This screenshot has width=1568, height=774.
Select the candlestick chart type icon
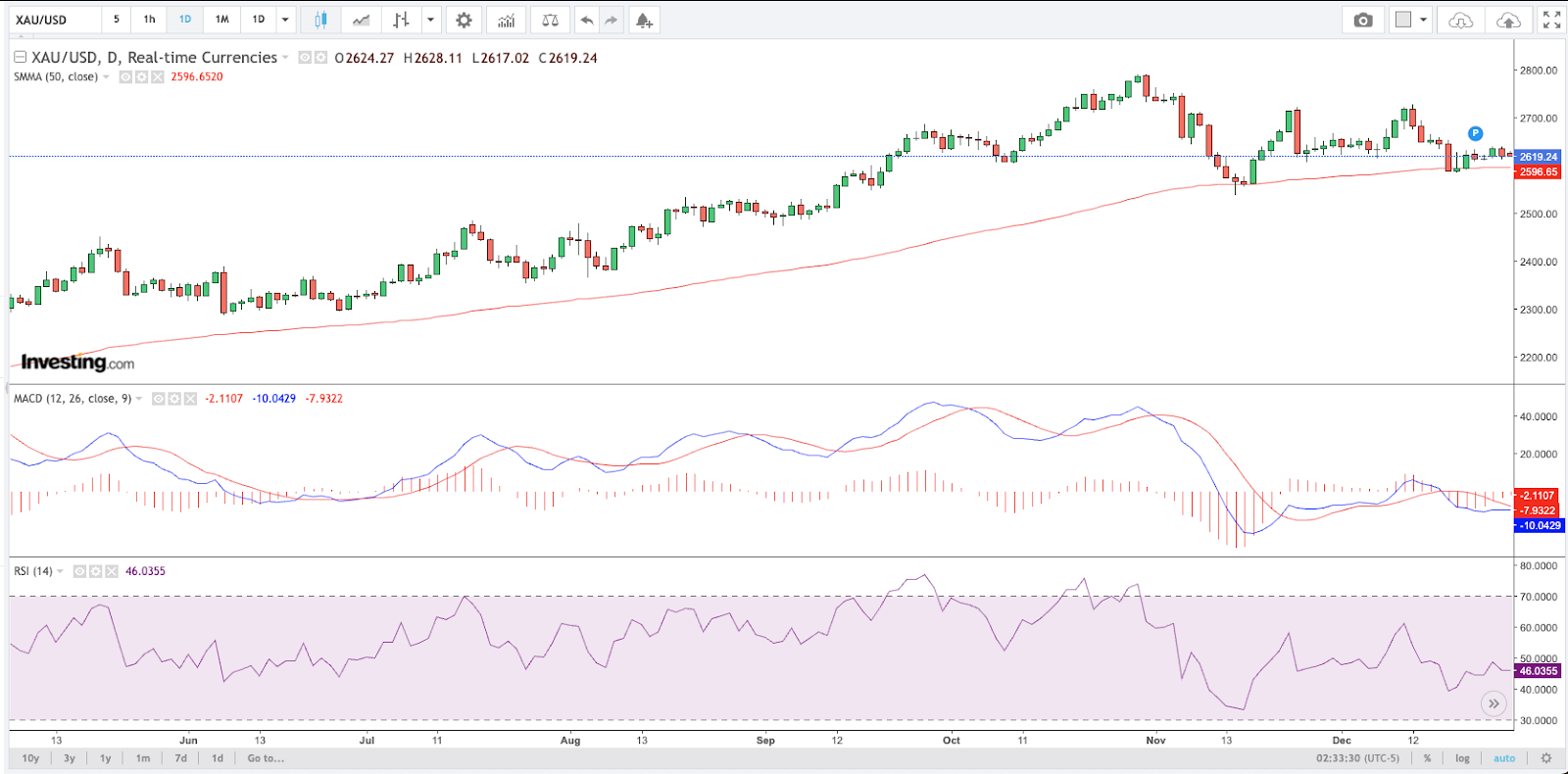320,20
